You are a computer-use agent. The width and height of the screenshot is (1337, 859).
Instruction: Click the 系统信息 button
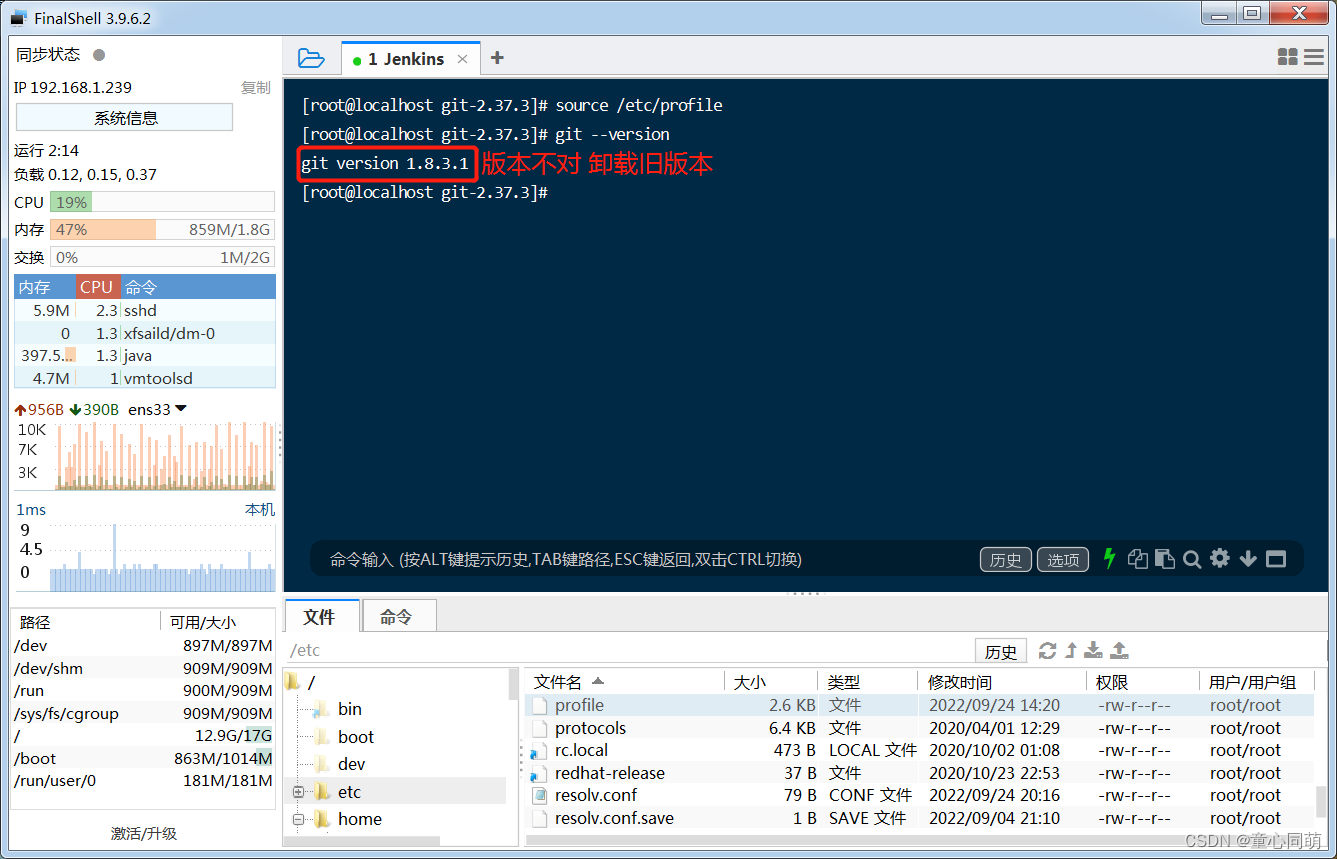tap(125, 118)
